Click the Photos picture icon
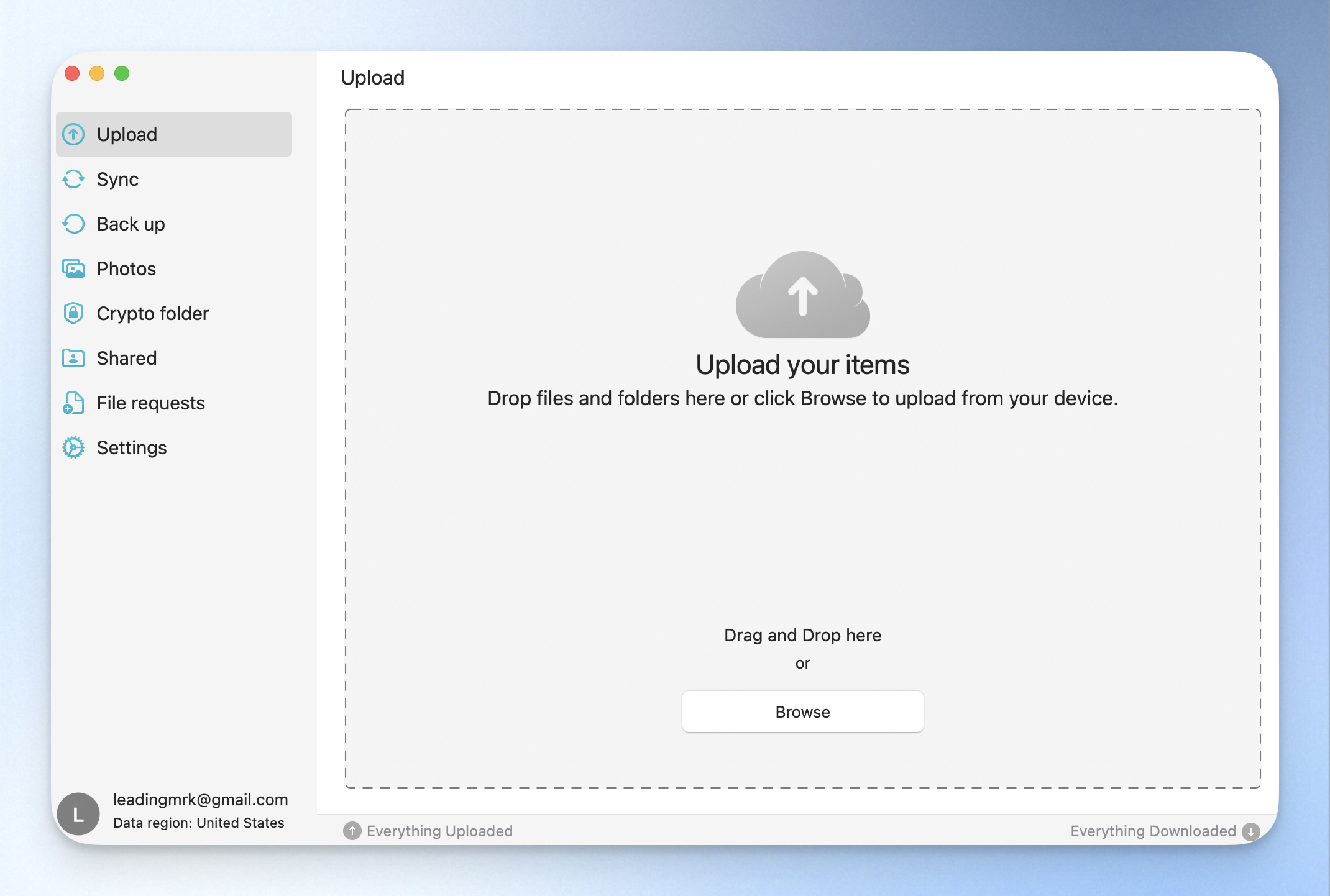 pos(73,268)
